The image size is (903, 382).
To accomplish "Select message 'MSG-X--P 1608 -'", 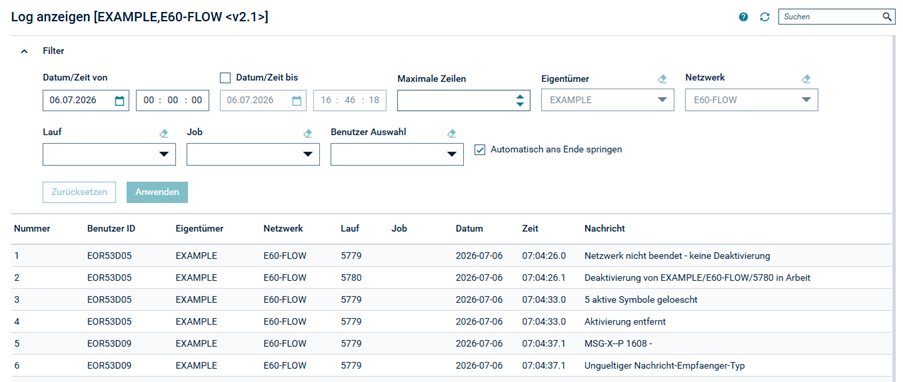I will coord(618,343).
